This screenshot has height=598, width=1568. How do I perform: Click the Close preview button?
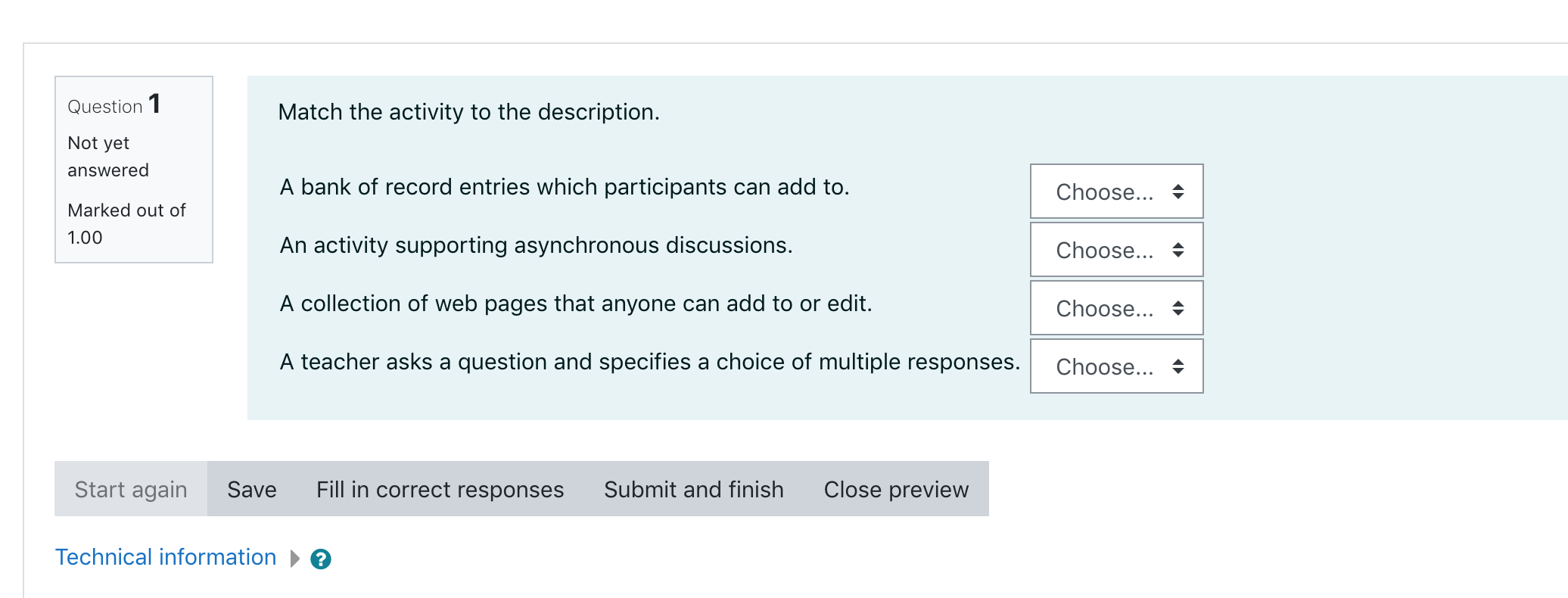[x=896, y=489]
